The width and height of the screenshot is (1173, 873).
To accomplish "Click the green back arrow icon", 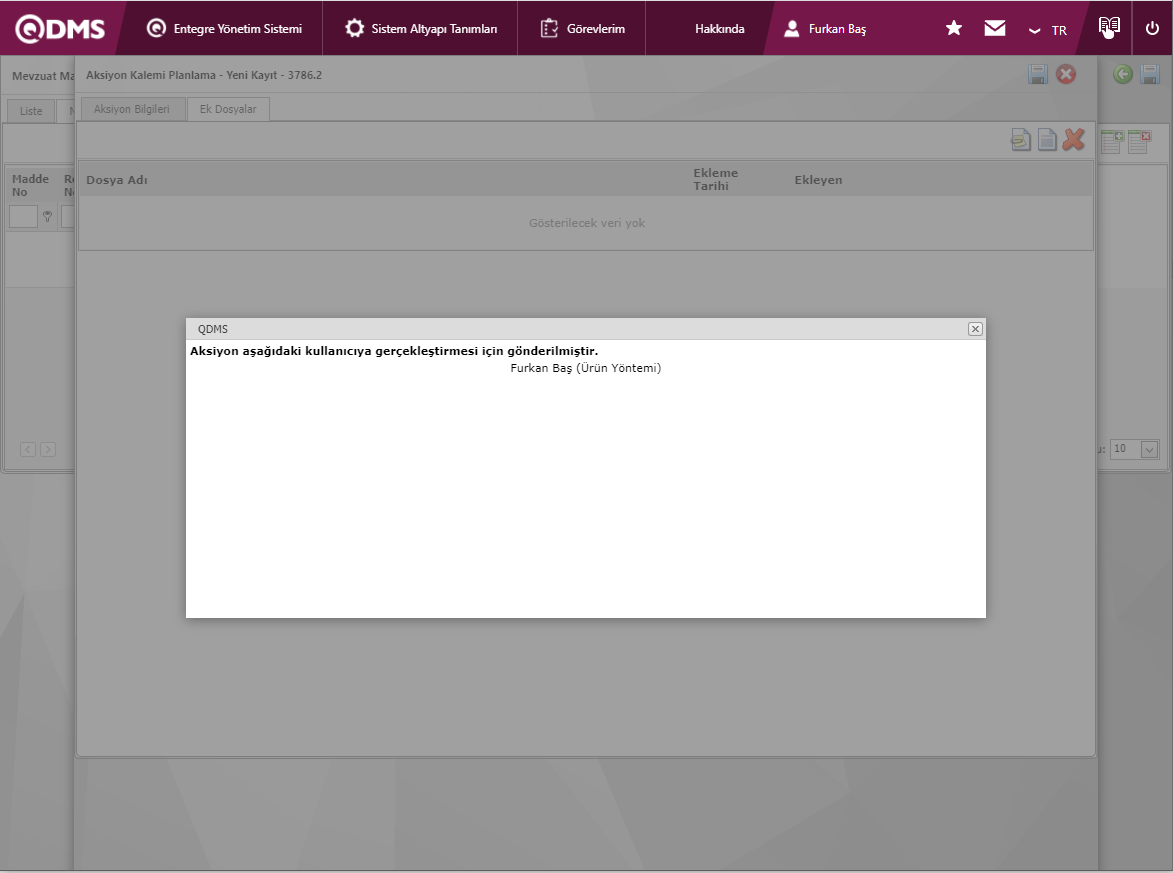I will 1122,74.
